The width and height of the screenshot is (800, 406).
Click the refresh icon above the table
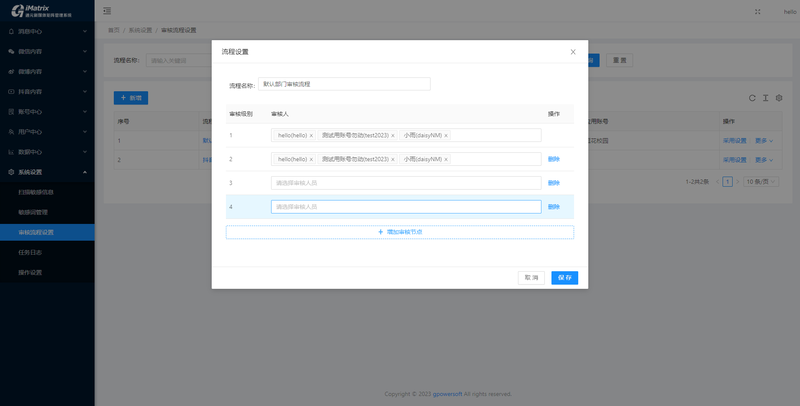(x=752, y=98)
